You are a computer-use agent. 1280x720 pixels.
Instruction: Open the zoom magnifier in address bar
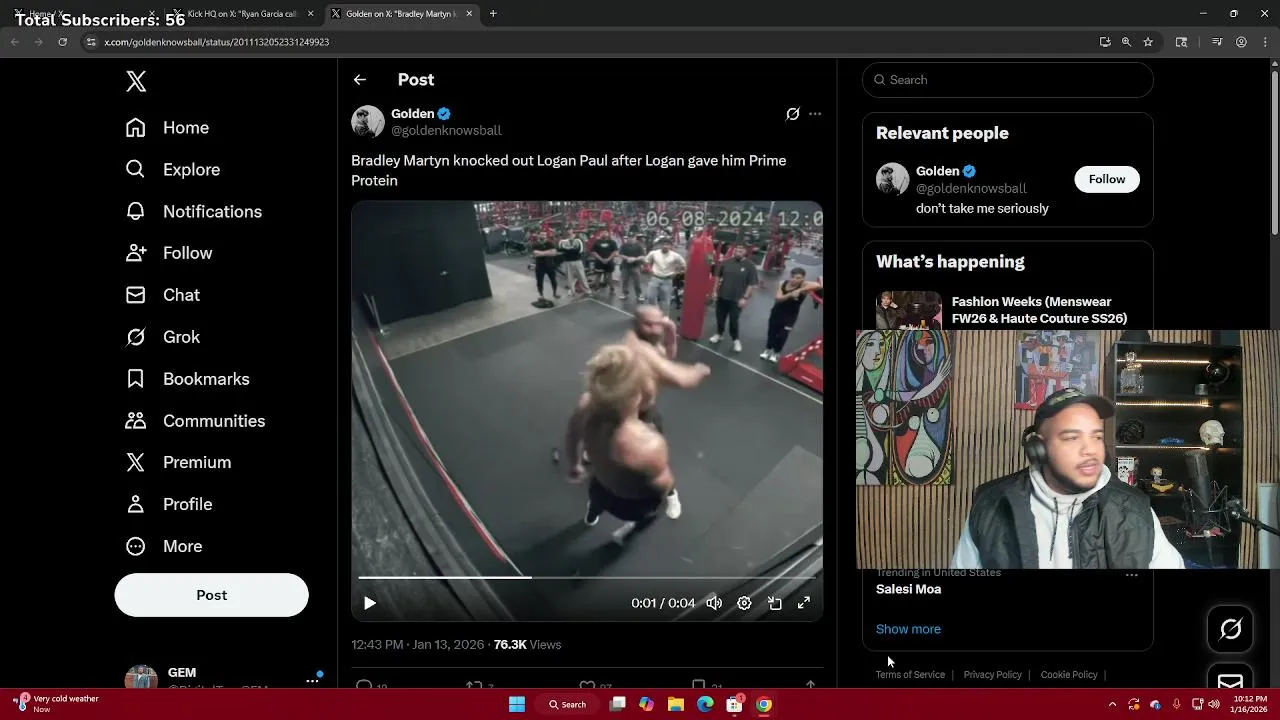pyautogui.click(x=1126, y=42)
